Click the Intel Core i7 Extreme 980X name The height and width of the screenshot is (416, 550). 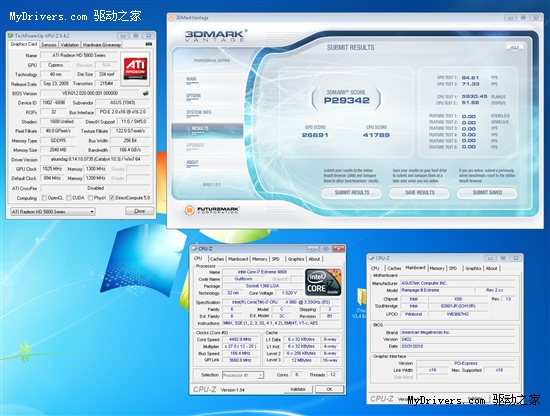pyautogui.click(x=262, y=272)
